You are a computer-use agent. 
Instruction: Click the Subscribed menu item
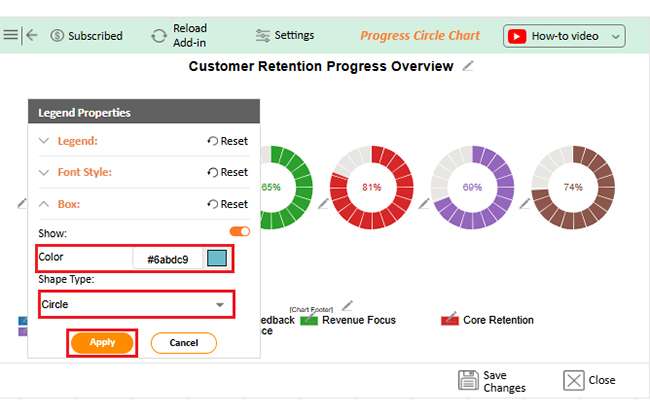[x=86, y=36]
